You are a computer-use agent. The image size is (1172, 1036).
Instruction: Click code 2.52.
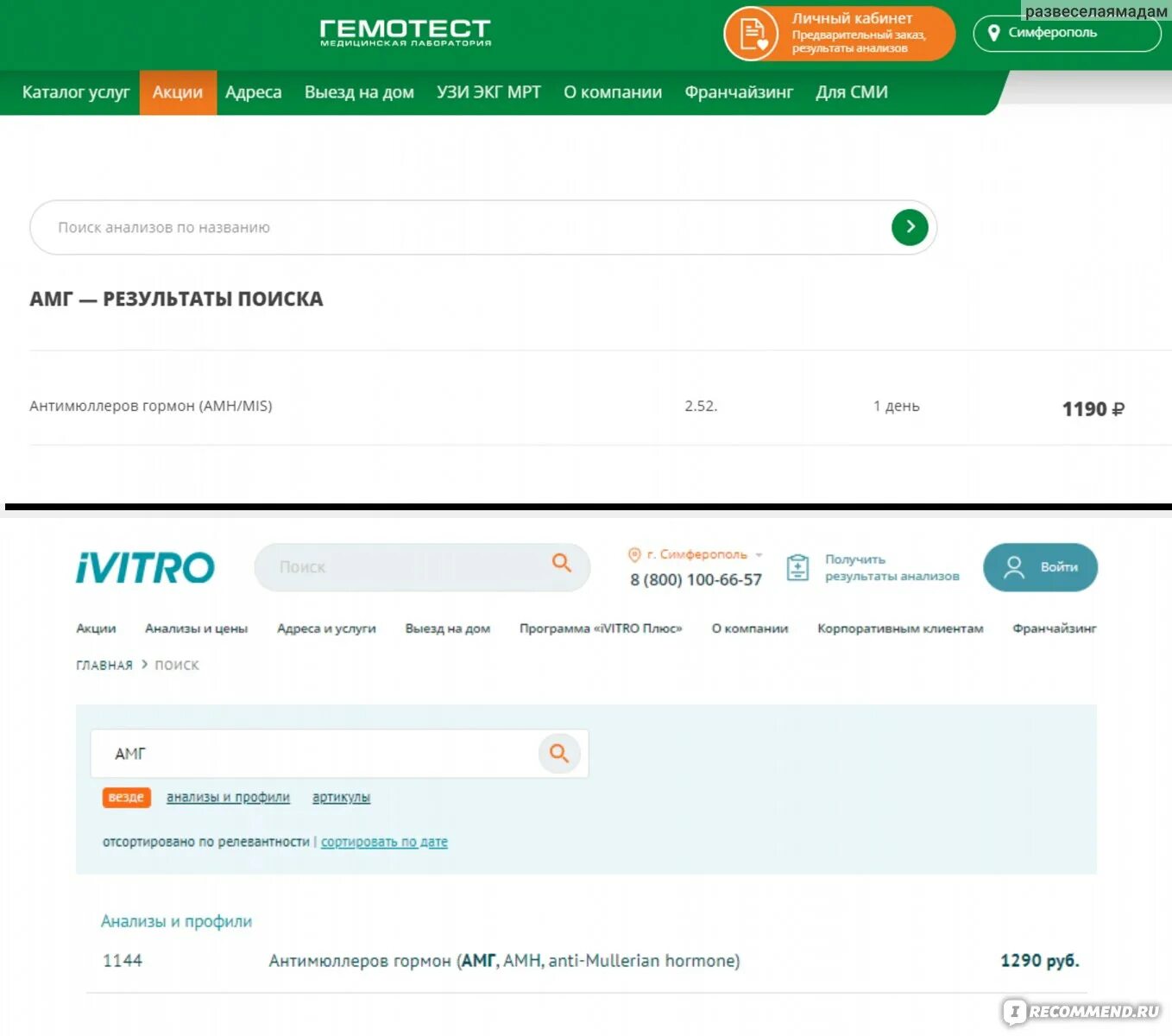(x=701, y=406)
